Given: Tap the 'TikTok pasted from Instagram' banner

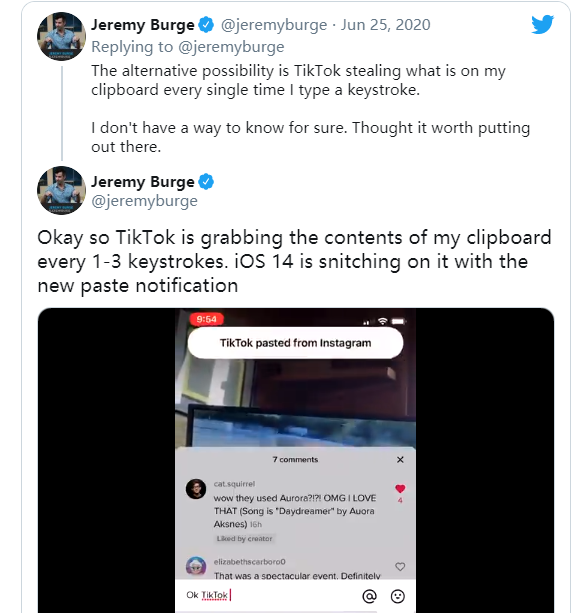Looking at the screenshot, I should pyautogui.click(x=295, y=343).
